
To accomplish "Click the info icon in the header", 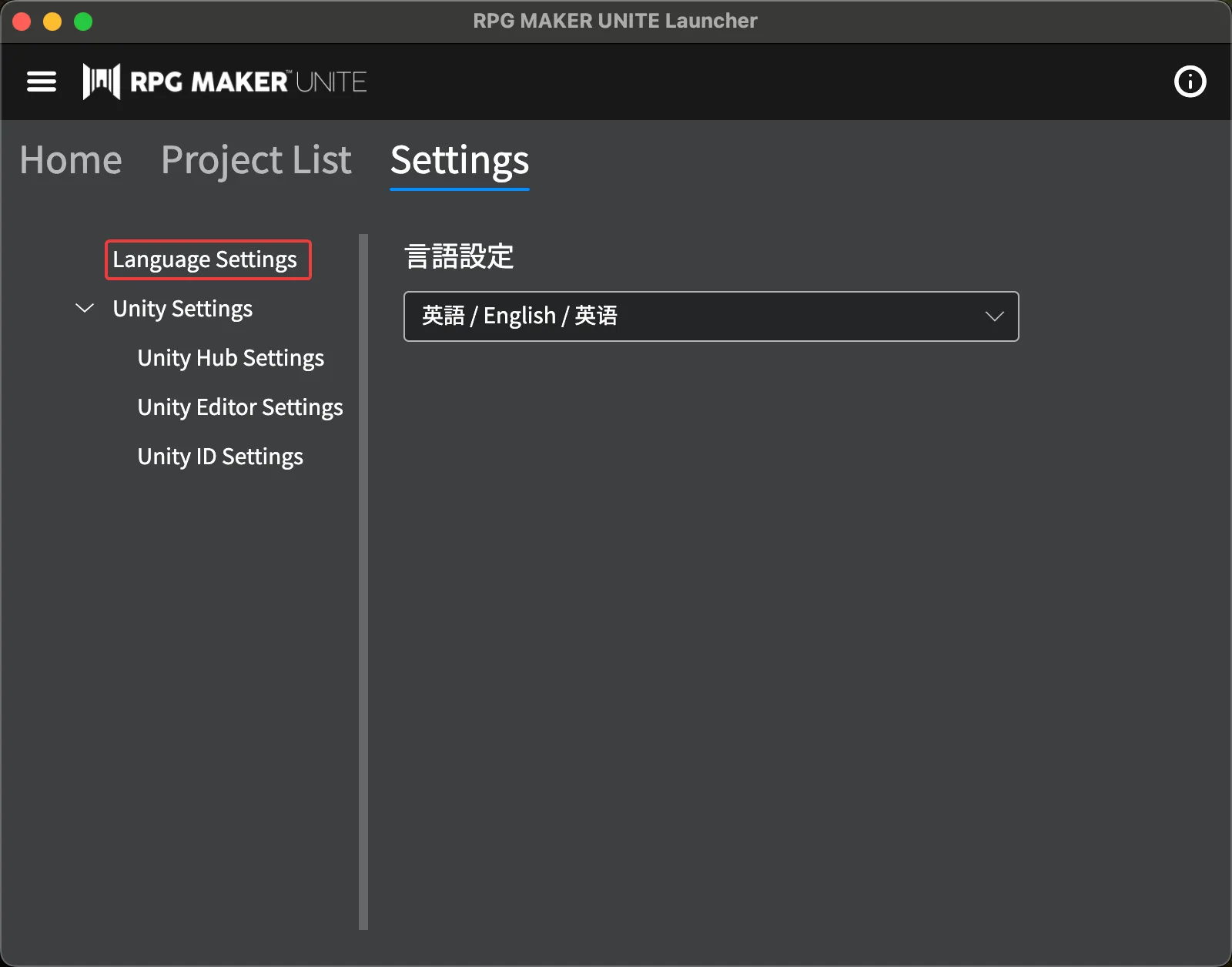I will coord(1190,82).
